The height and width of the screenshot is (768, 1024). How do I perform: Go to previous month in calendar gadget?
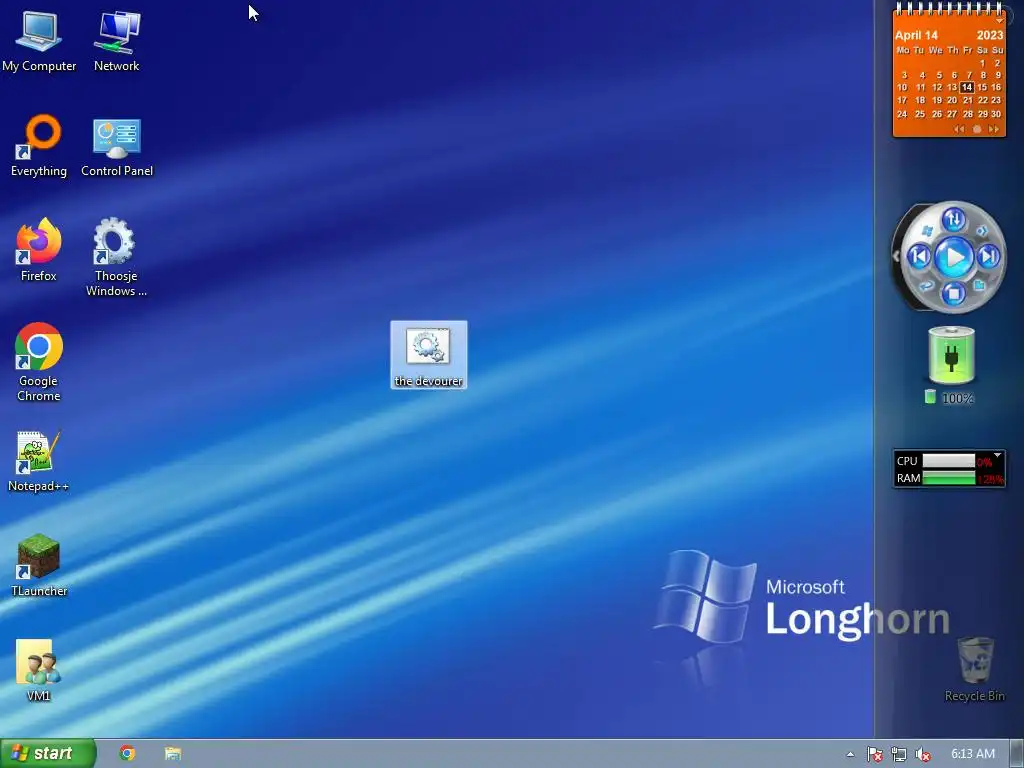(x=959, y=129)
